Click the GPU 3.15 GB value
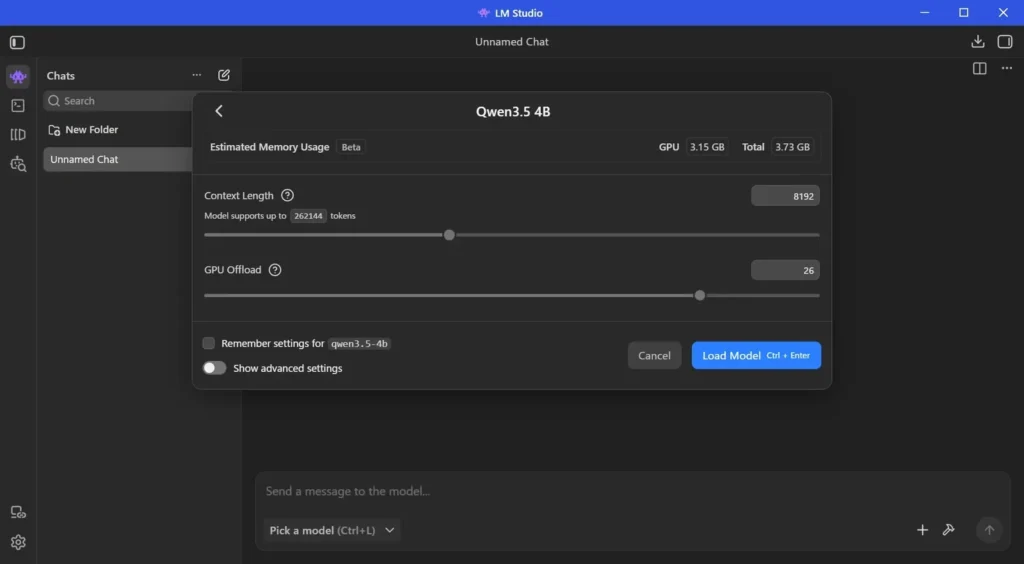 707,147
